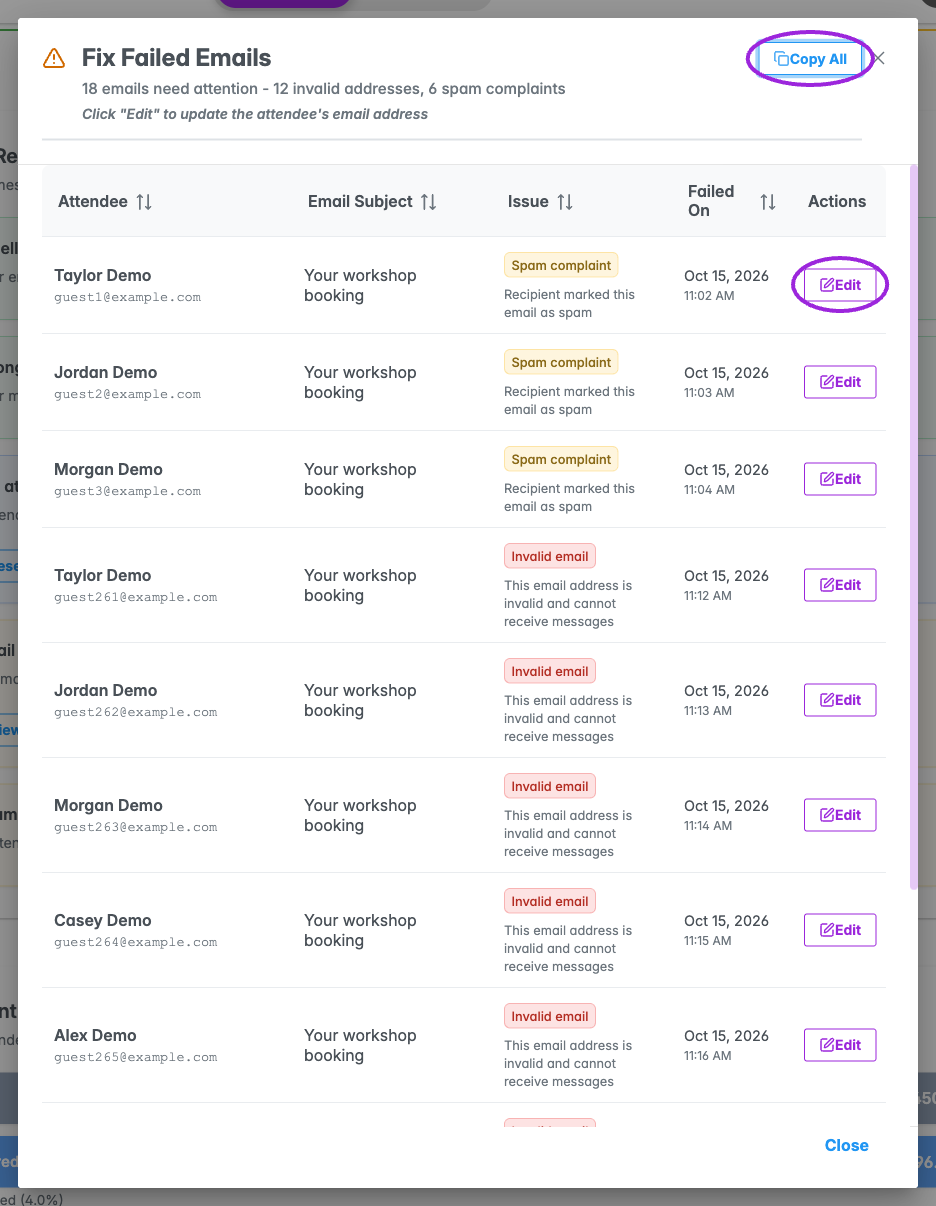Sort by the Email Subject column
This screenshot has height=1206, width=936.
click(x=429, y=202)
